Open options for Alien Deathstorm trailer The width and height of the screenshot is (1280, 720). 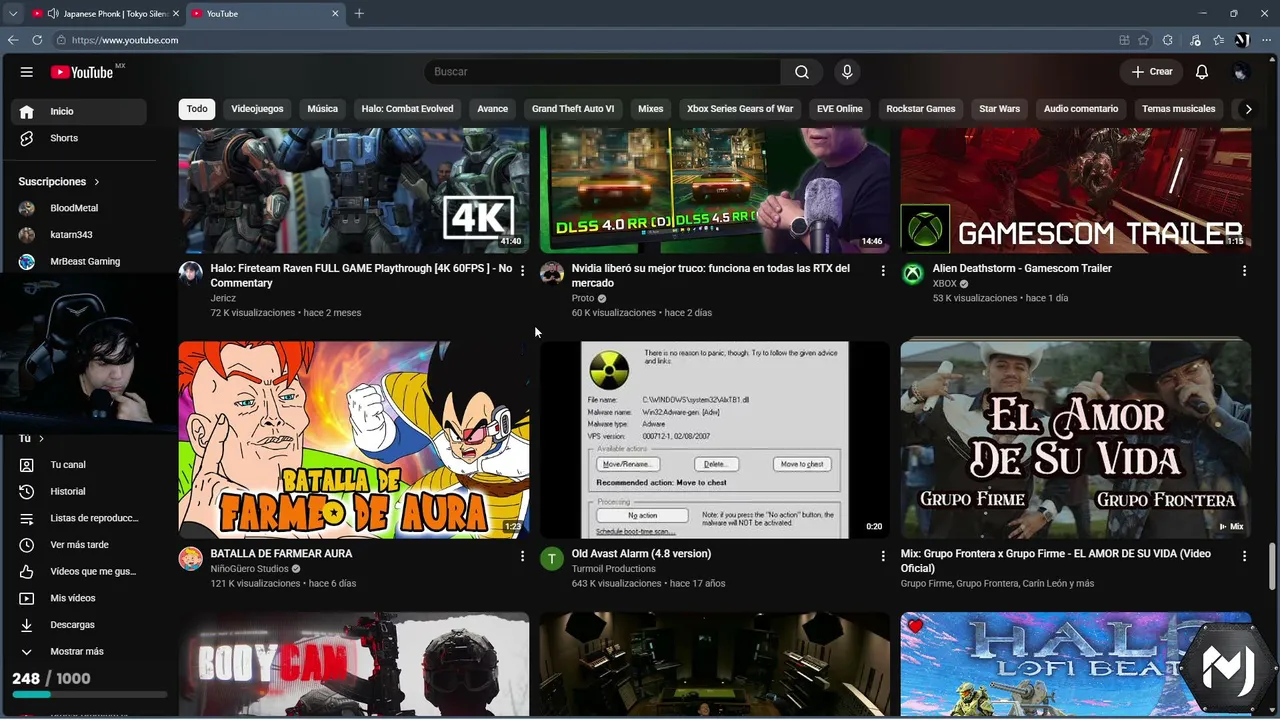coord(1244,271)
